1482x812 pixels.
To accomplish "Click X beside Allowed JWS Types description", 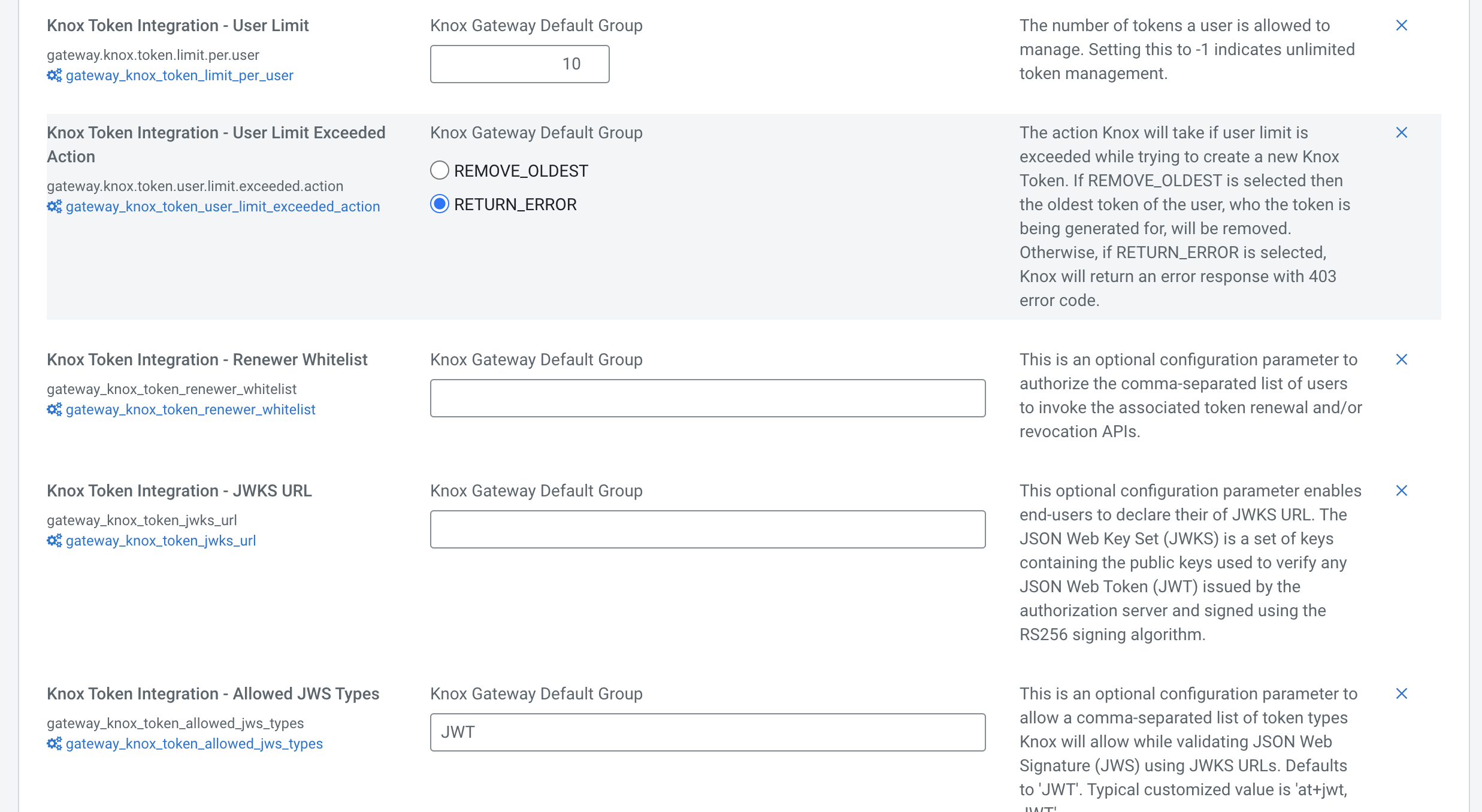I will click(x=1401, y=693).
